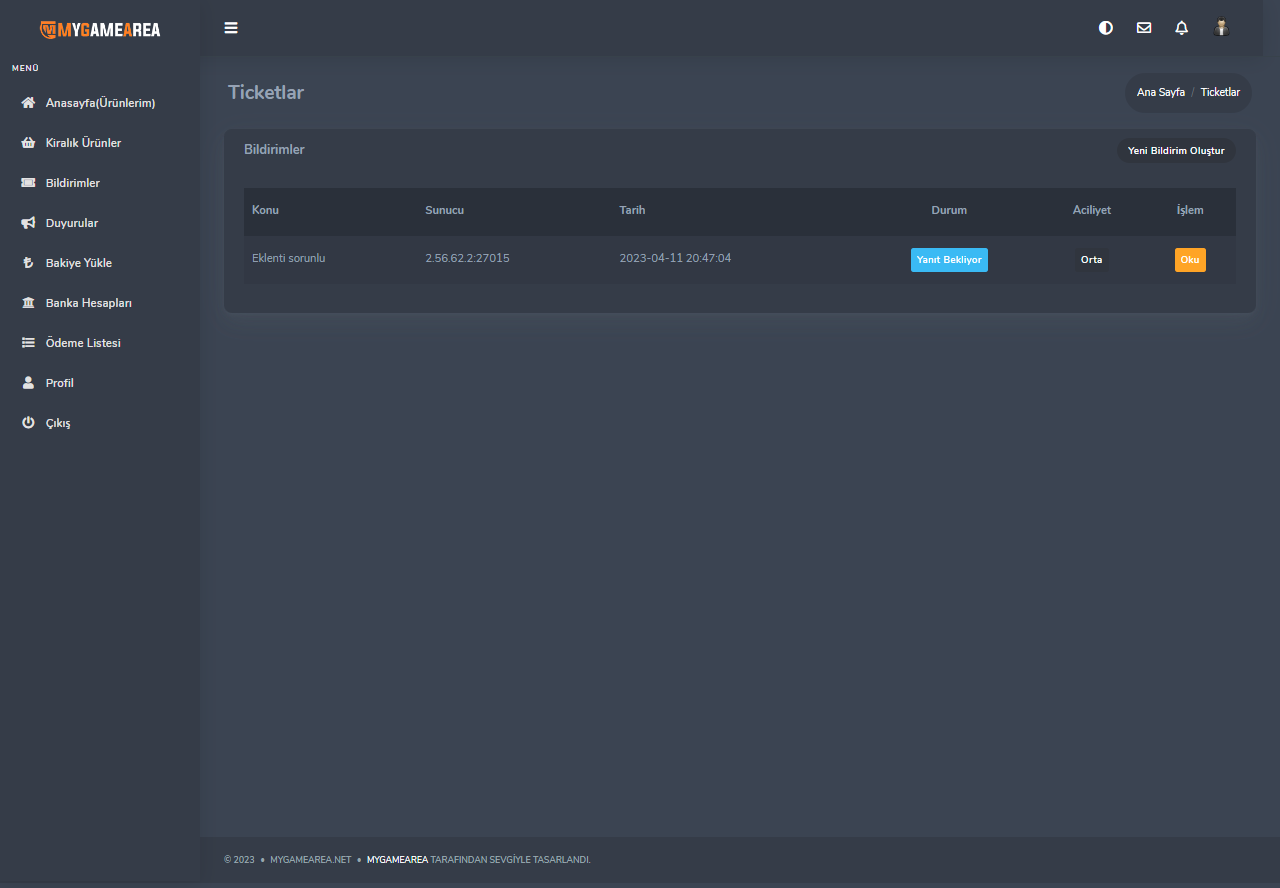This screenshot has width=1280, height=888.
Task: Click the hamburger menu icon
Action: (x=231, y=28)
